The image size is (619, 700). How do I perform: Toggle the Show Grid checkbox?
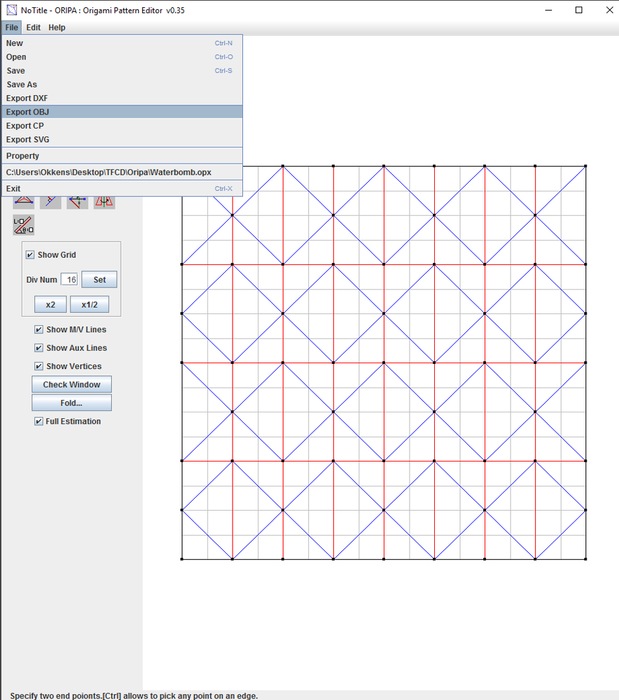30,255
